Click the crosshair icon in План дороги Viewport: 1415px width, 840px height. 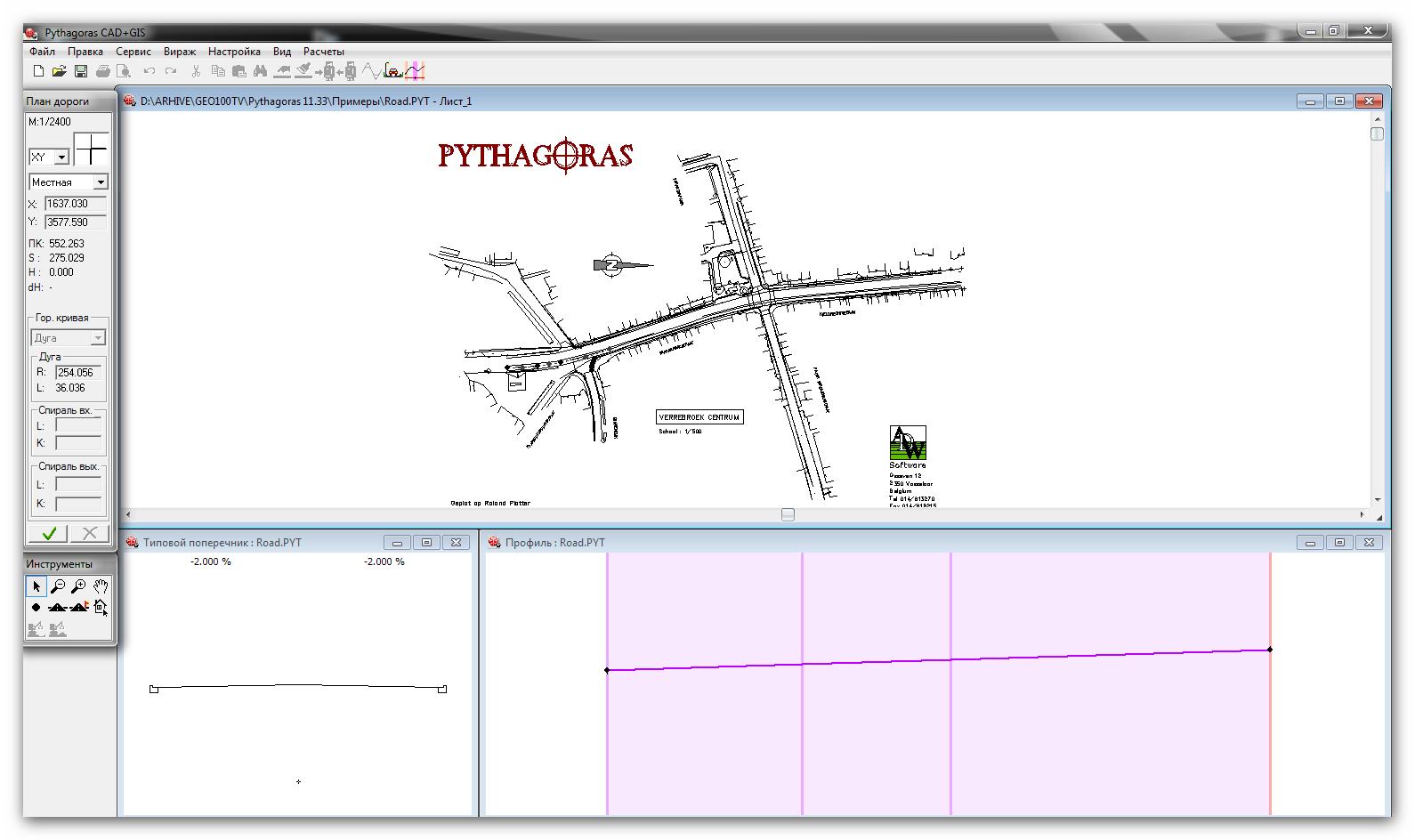91,149
